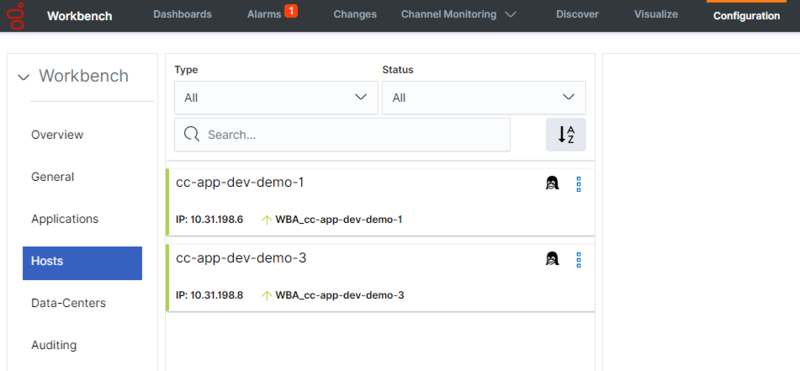Open Overview in the sidebar

pyautogui.click(x=57, y=135)
